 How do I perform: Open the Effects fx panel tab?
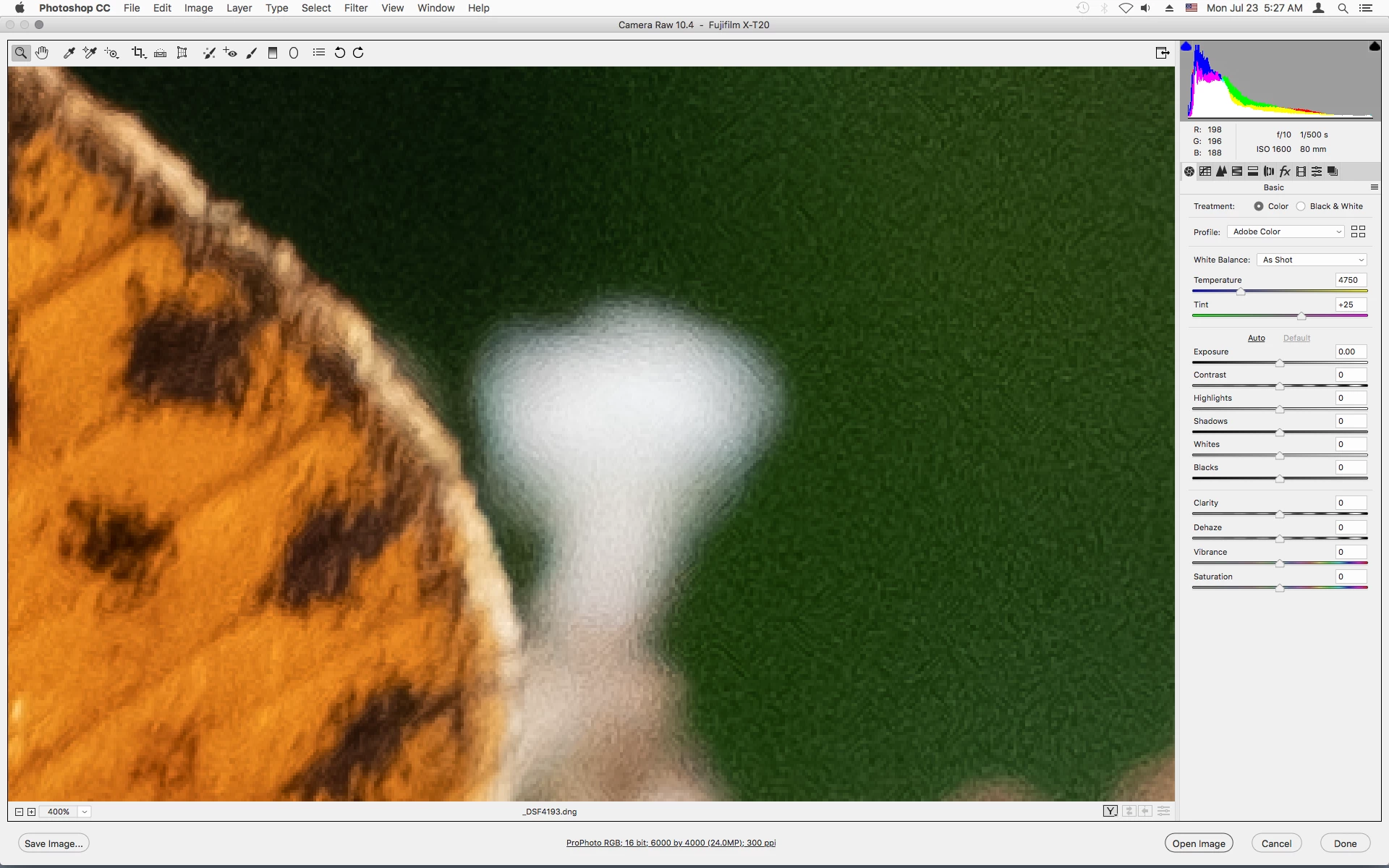(x=1285, y=171)
